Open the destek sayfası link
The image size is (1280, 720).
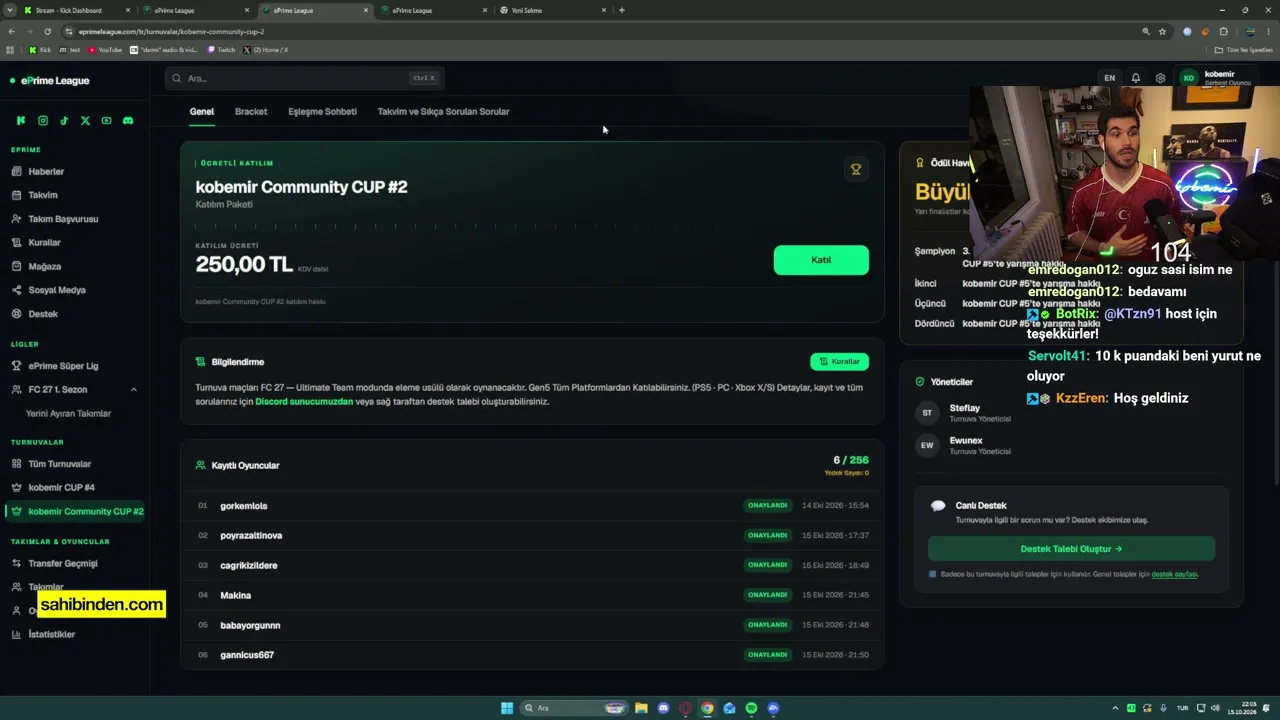(1174, 575)
